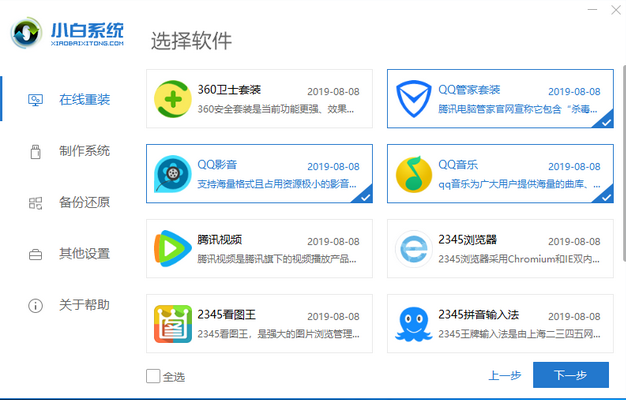The image size is (626, 400).
Task: Select the 2345浏览器 title
Action: [x=468, y=240]
